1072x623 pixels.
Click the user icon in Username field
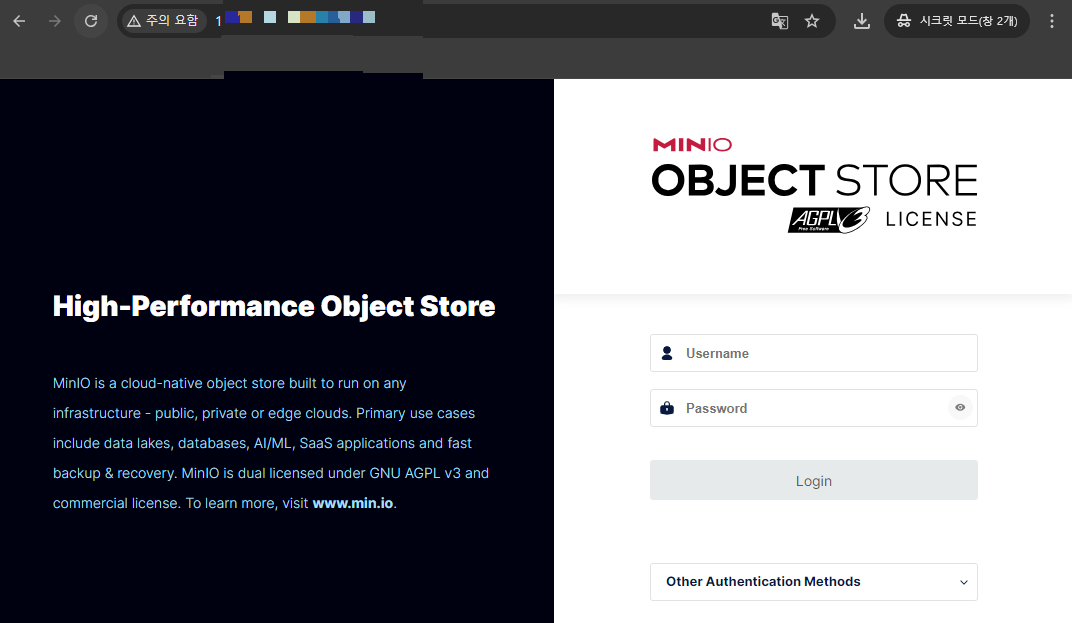click(x=667, y=353)
